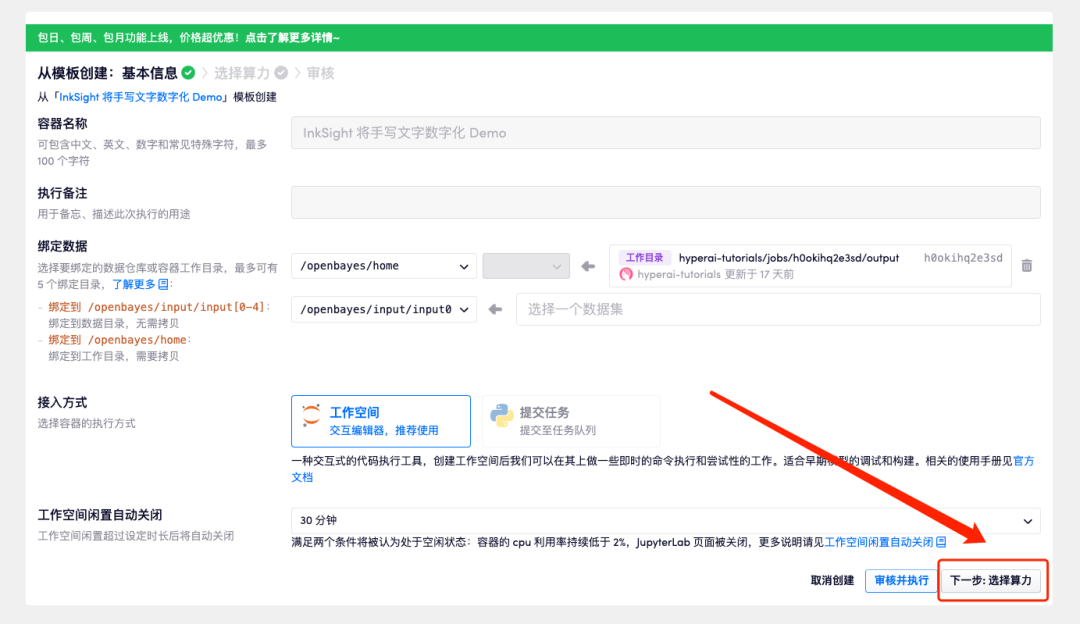
Task: Go to the 选择算力 step in breadcrumb
Action: tap(242, 73)
